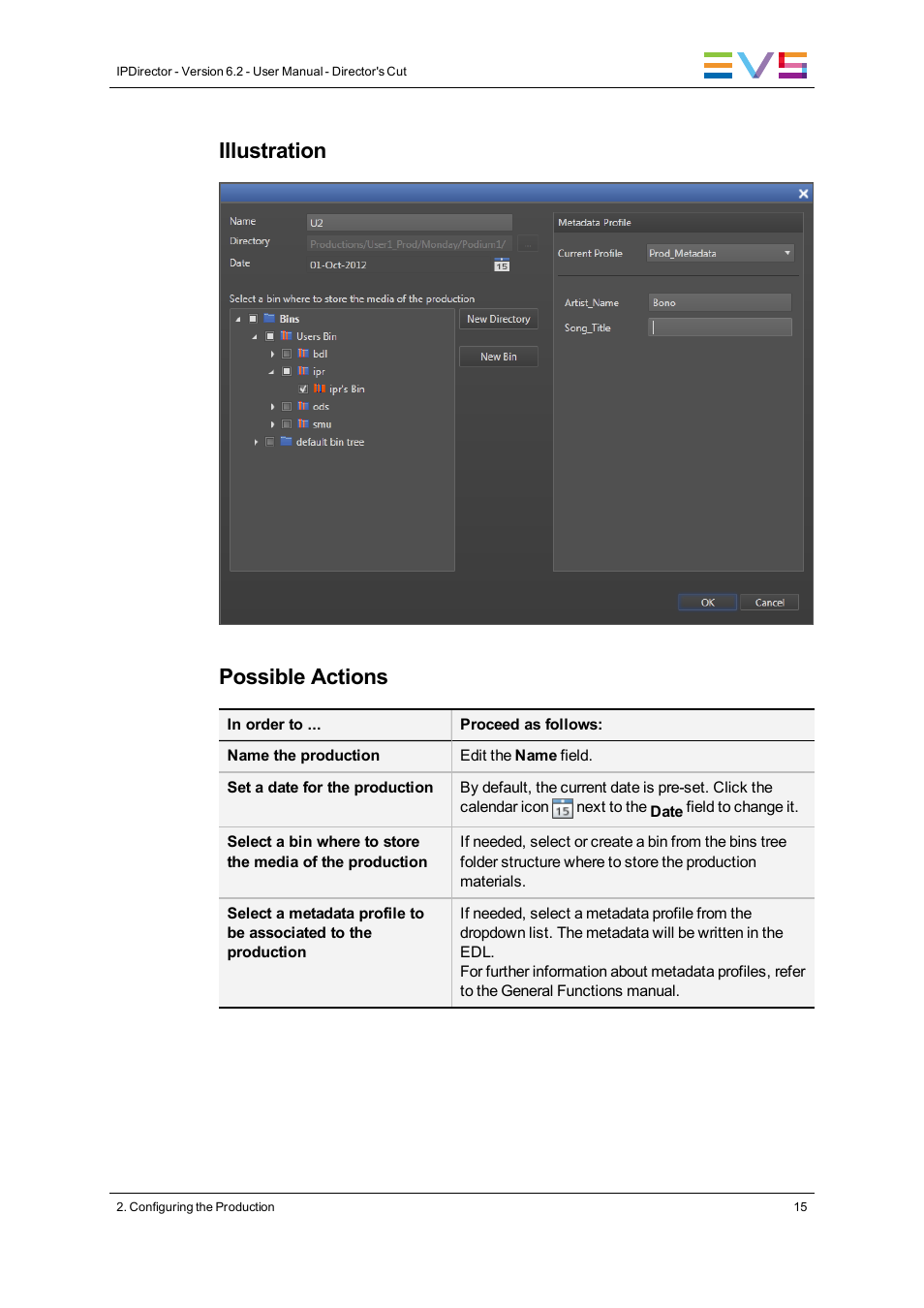Click the 'Illustration' heading

tap(272, 151)
